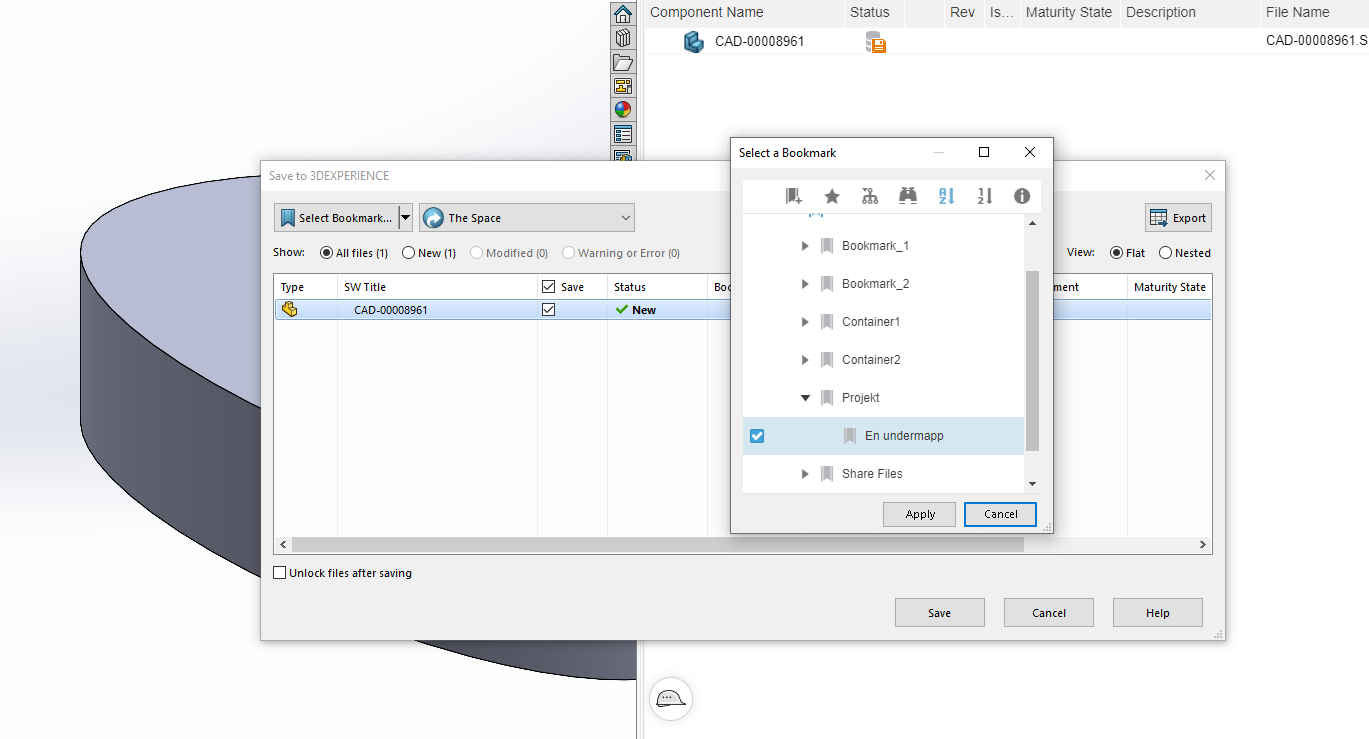
Task: Click the home icon in task pane sidebar
Action: [623, 14]
